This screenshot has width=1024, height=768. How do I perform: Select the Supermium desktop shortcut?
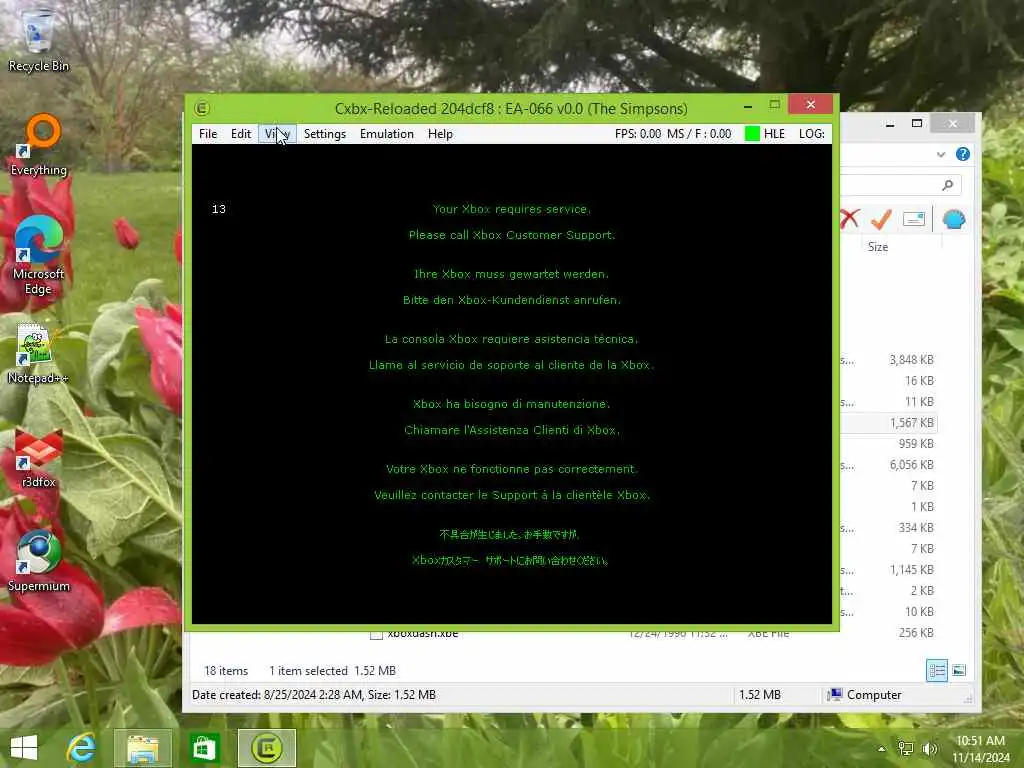point(38,560)
